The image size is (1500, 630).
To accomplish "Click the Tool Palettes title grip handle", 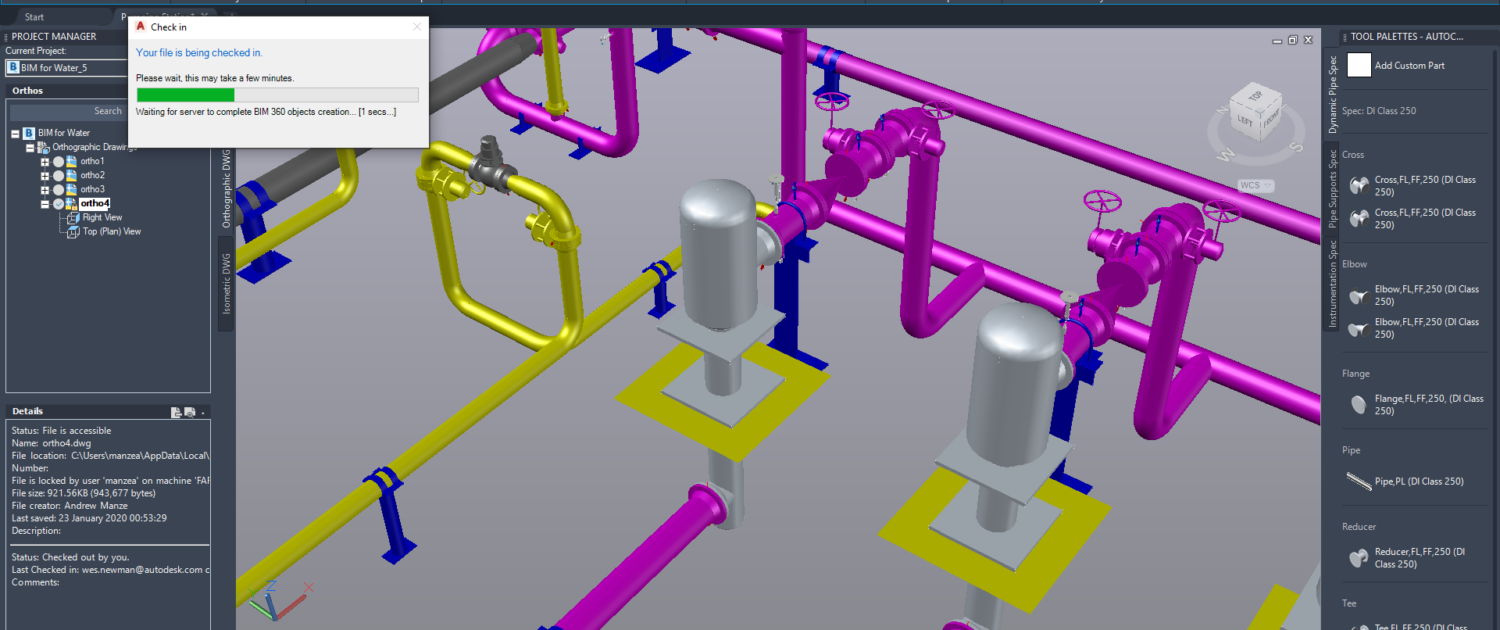I will 1345,38.
